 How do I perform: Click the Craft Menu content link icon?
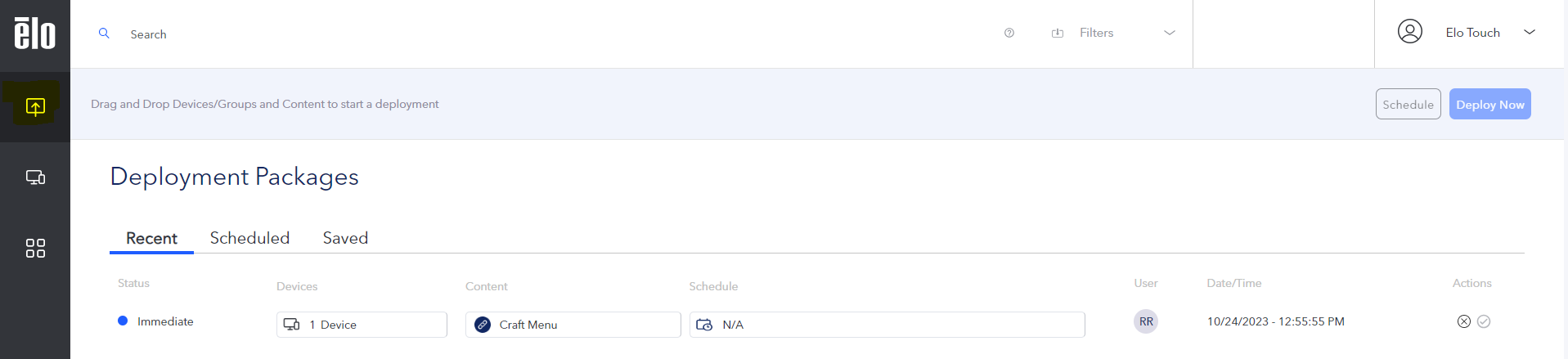tap(483, 325)
